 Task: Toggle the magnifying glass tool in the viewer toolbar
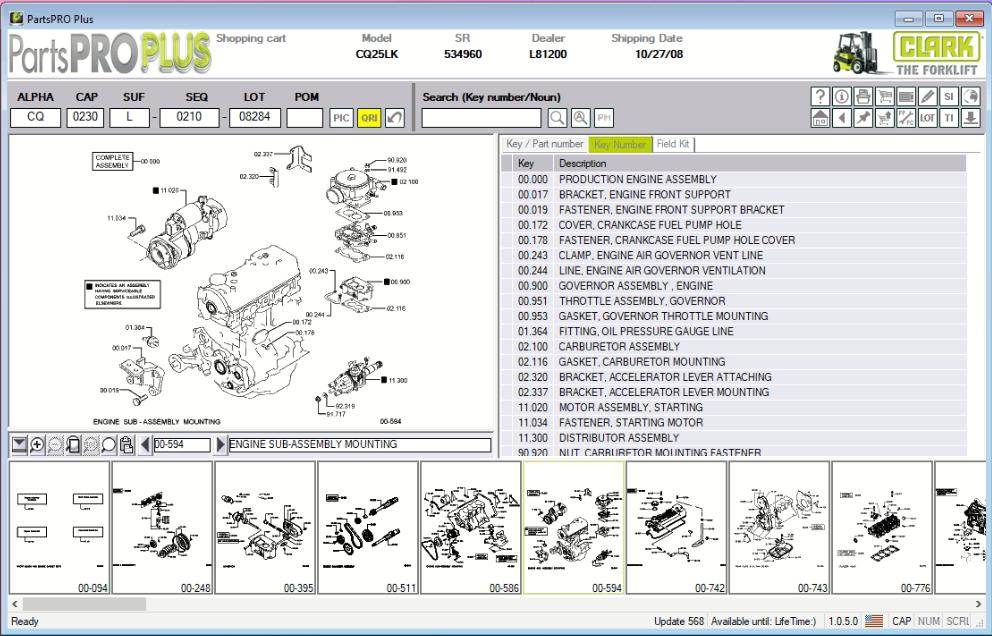tap(108, 444)
